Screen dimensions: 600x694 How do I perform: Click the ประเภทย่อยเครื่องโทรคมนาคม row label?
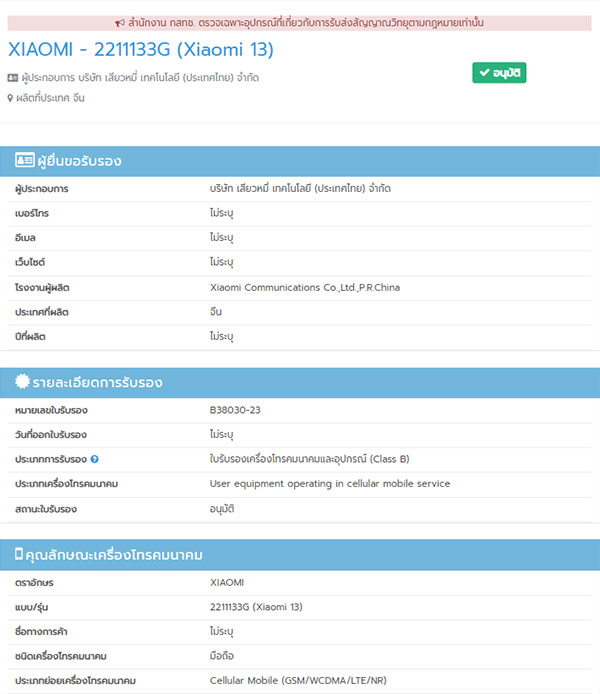pos(75,681)
